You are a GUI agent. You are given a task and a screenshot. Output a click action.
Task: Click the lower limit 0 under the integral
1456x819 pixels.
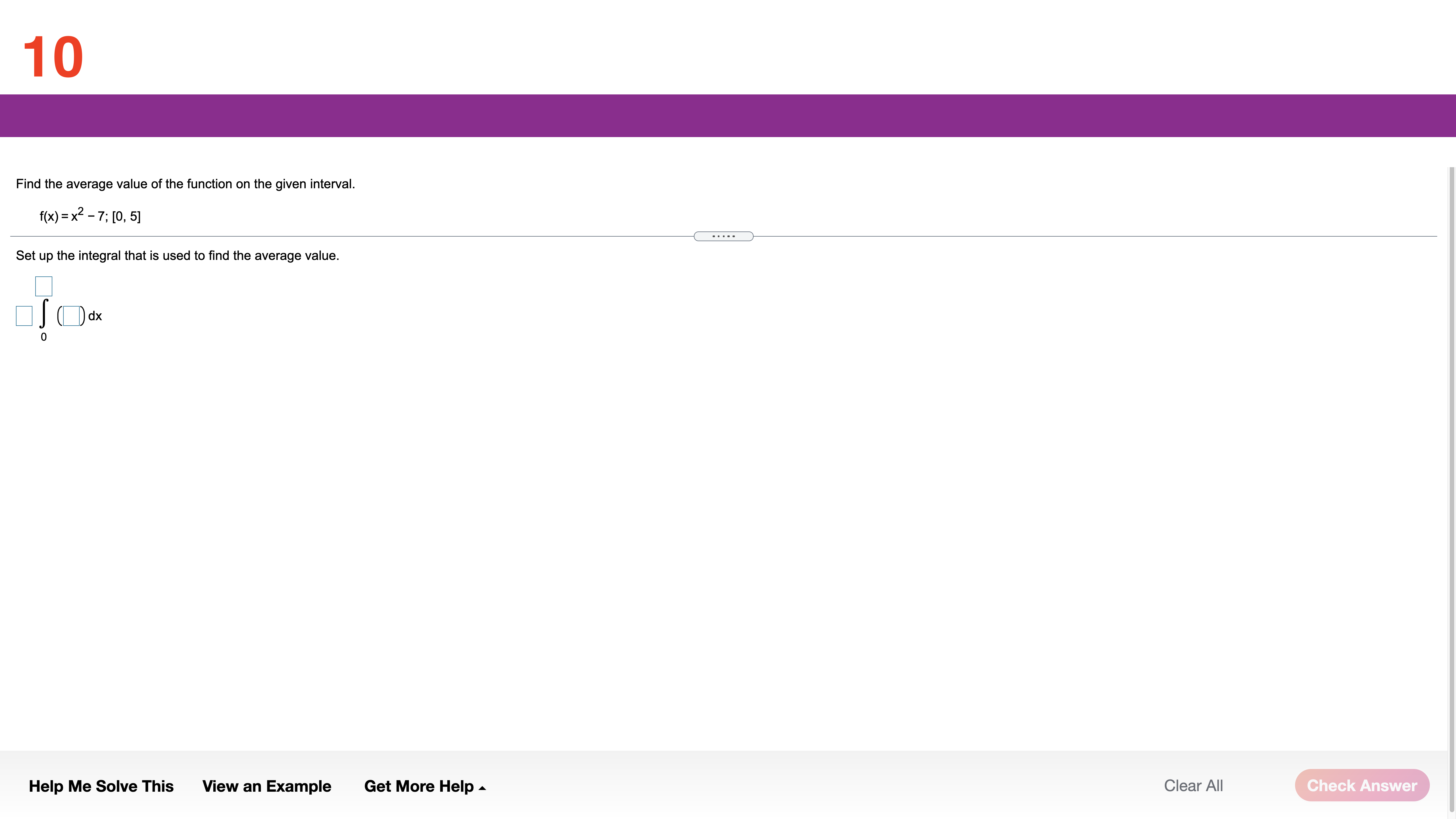[x=44, y=337]
